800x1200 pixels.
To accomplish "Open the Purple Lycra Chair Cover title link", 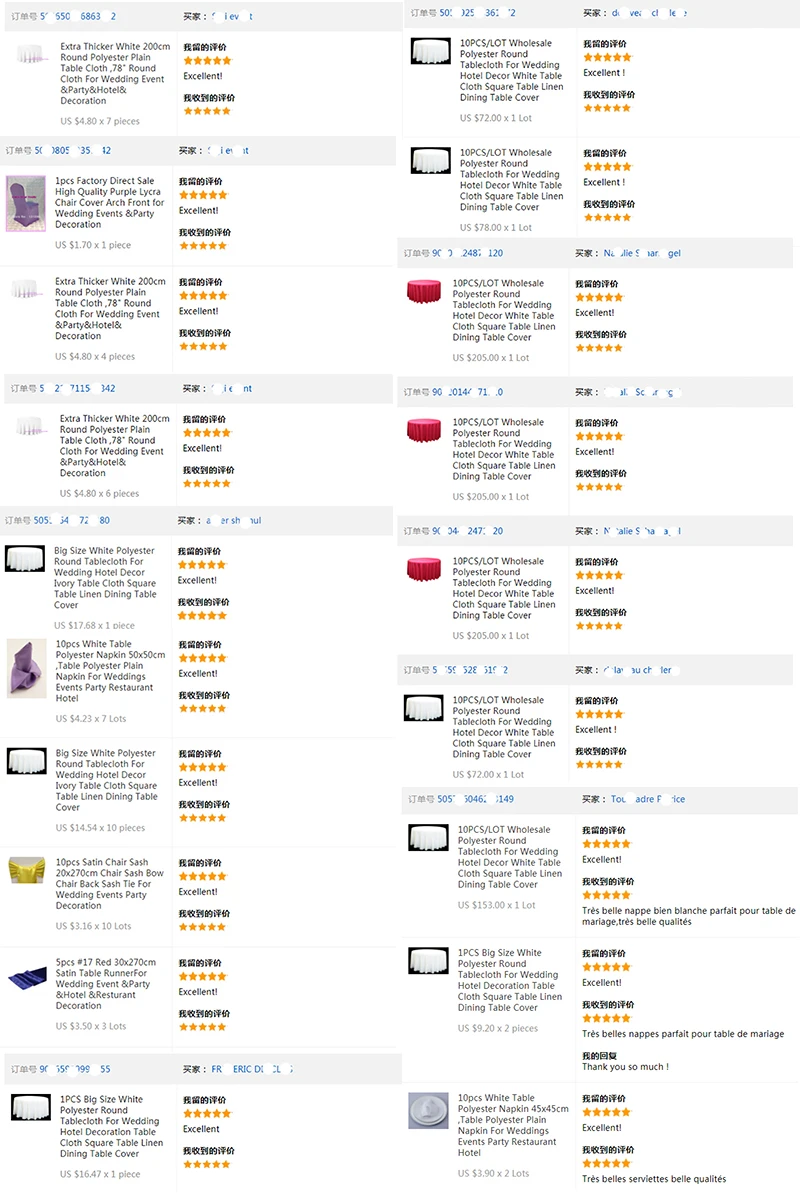I will [x=109, y=203].
